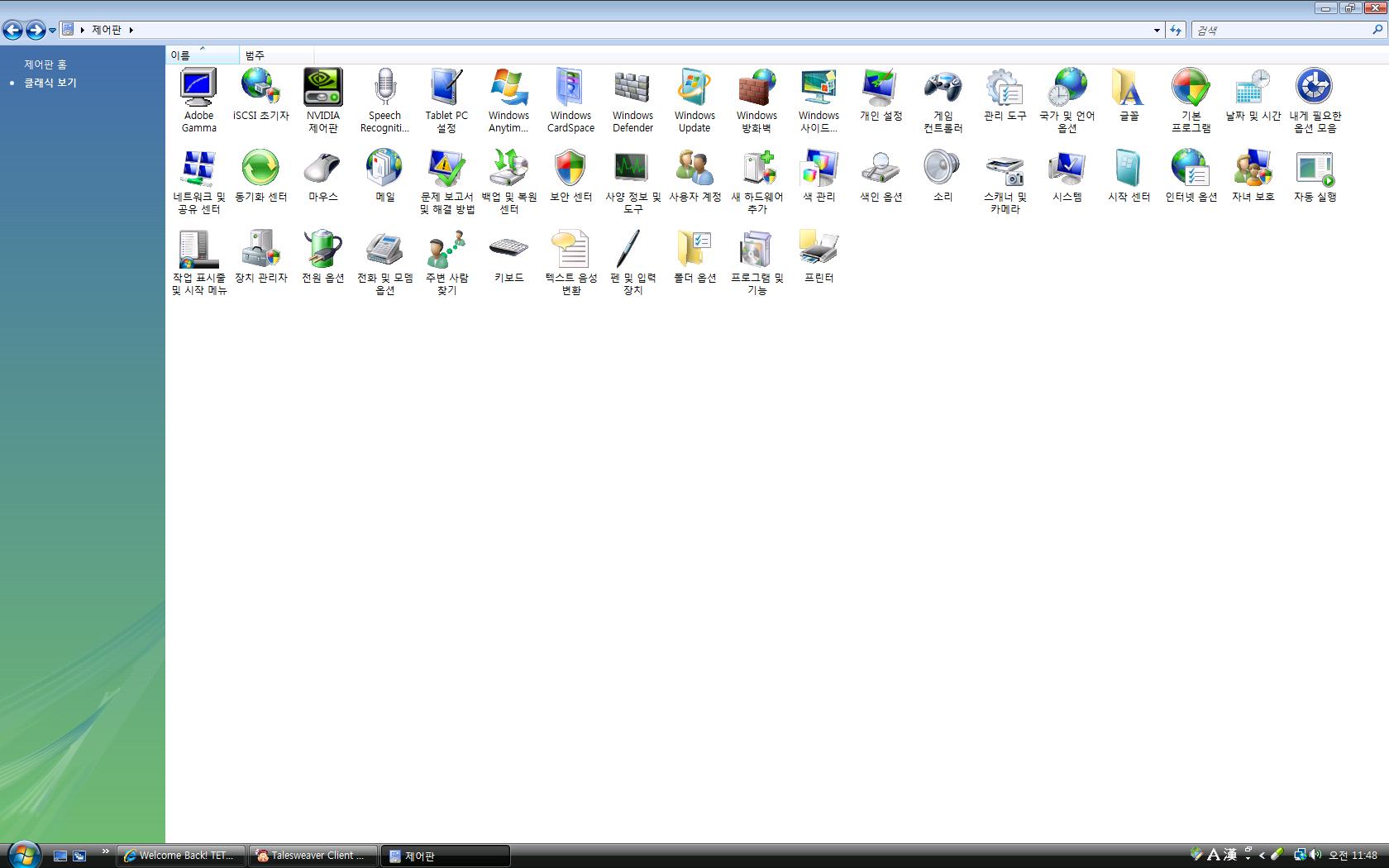Screen dimensions: 1389x868
Task: Open 내게 필요한 옵션 모음 icon
Action: point(1315,88)
